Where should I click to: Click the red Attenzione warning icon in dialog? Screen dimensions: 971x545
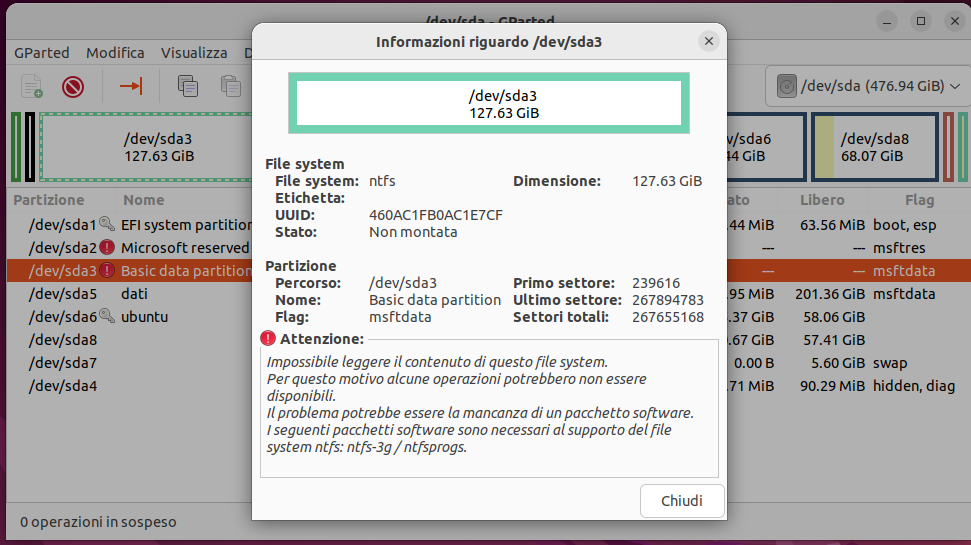pyautogui.click(x=268, y=338)
